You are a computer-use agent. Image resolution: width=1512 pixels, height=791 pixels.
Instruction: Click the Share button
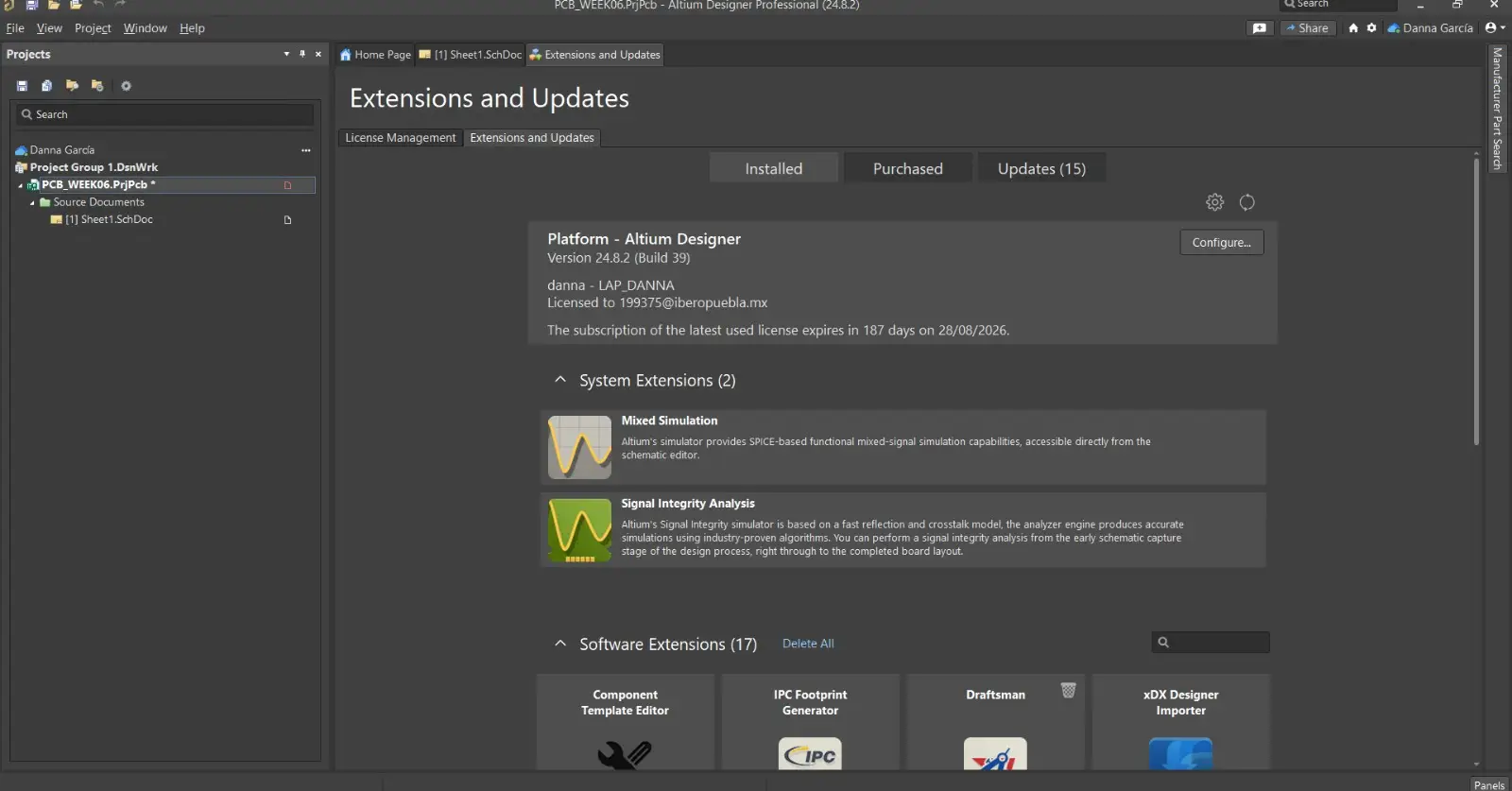point(1308,28)
